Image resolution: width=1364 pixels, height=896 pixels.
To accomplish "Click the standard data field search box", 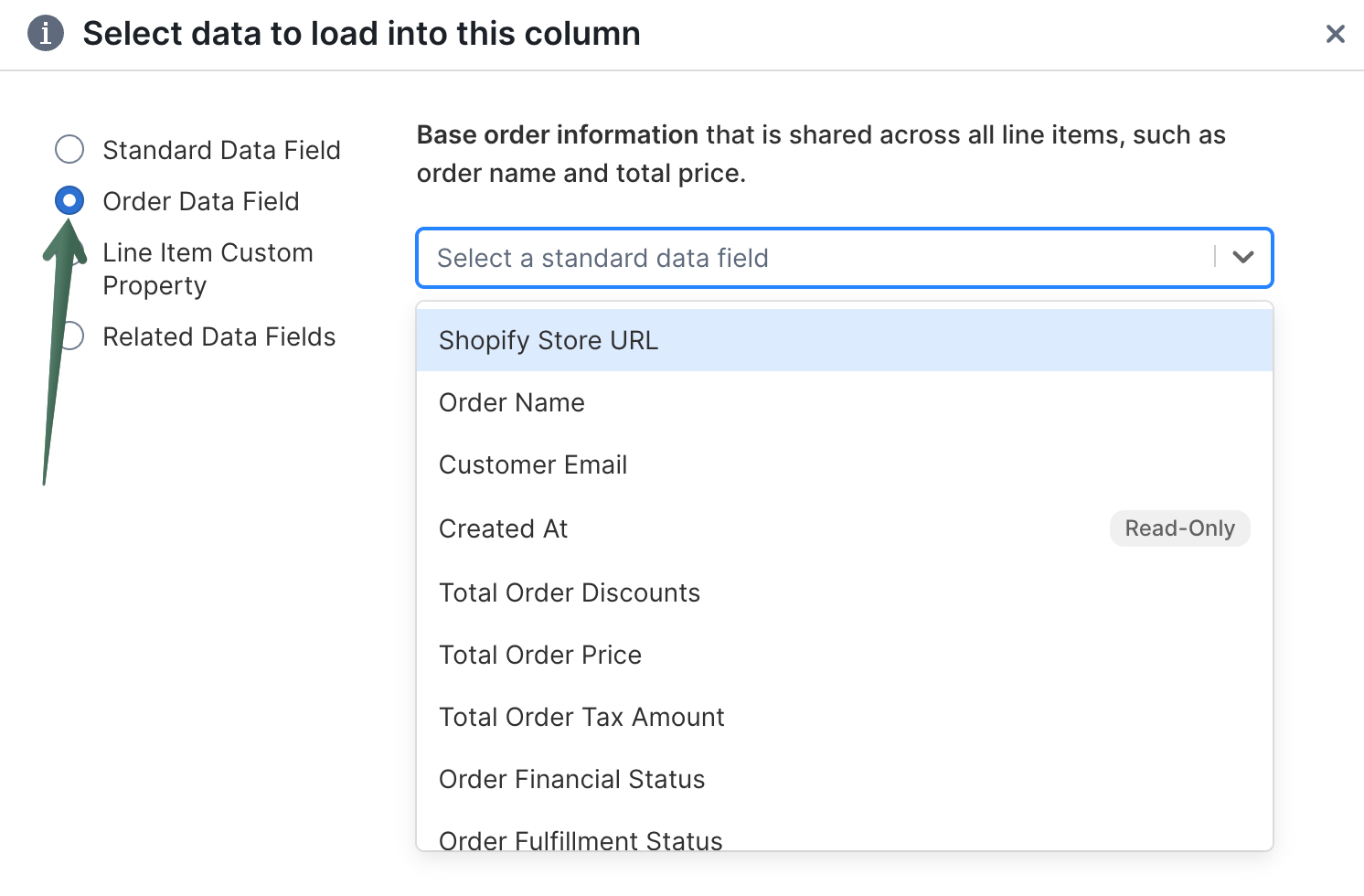I will pos(814,258).
